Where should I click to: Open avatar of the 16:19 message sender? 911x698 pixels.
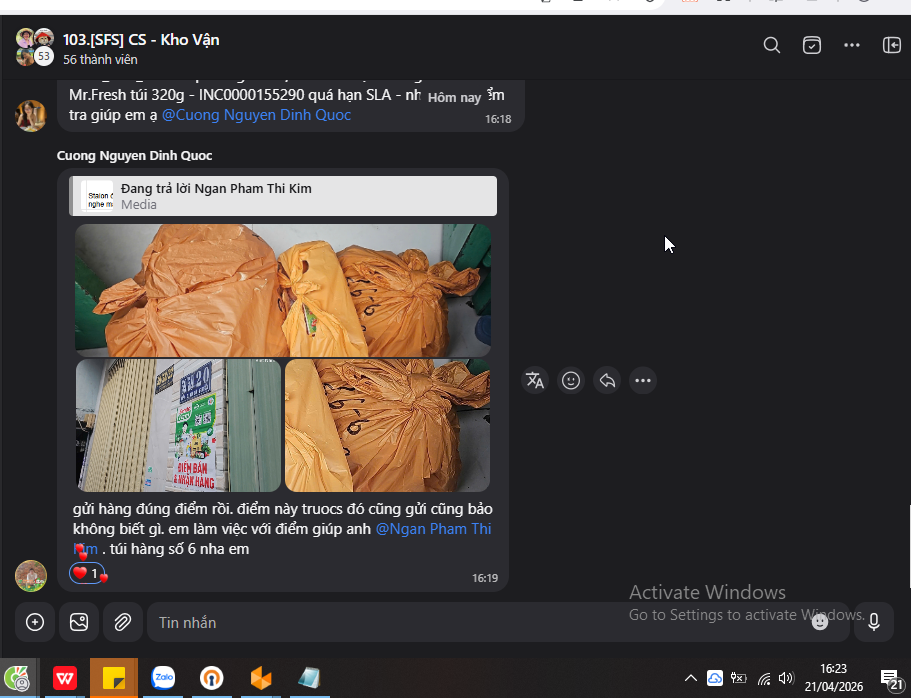point(30,576)
